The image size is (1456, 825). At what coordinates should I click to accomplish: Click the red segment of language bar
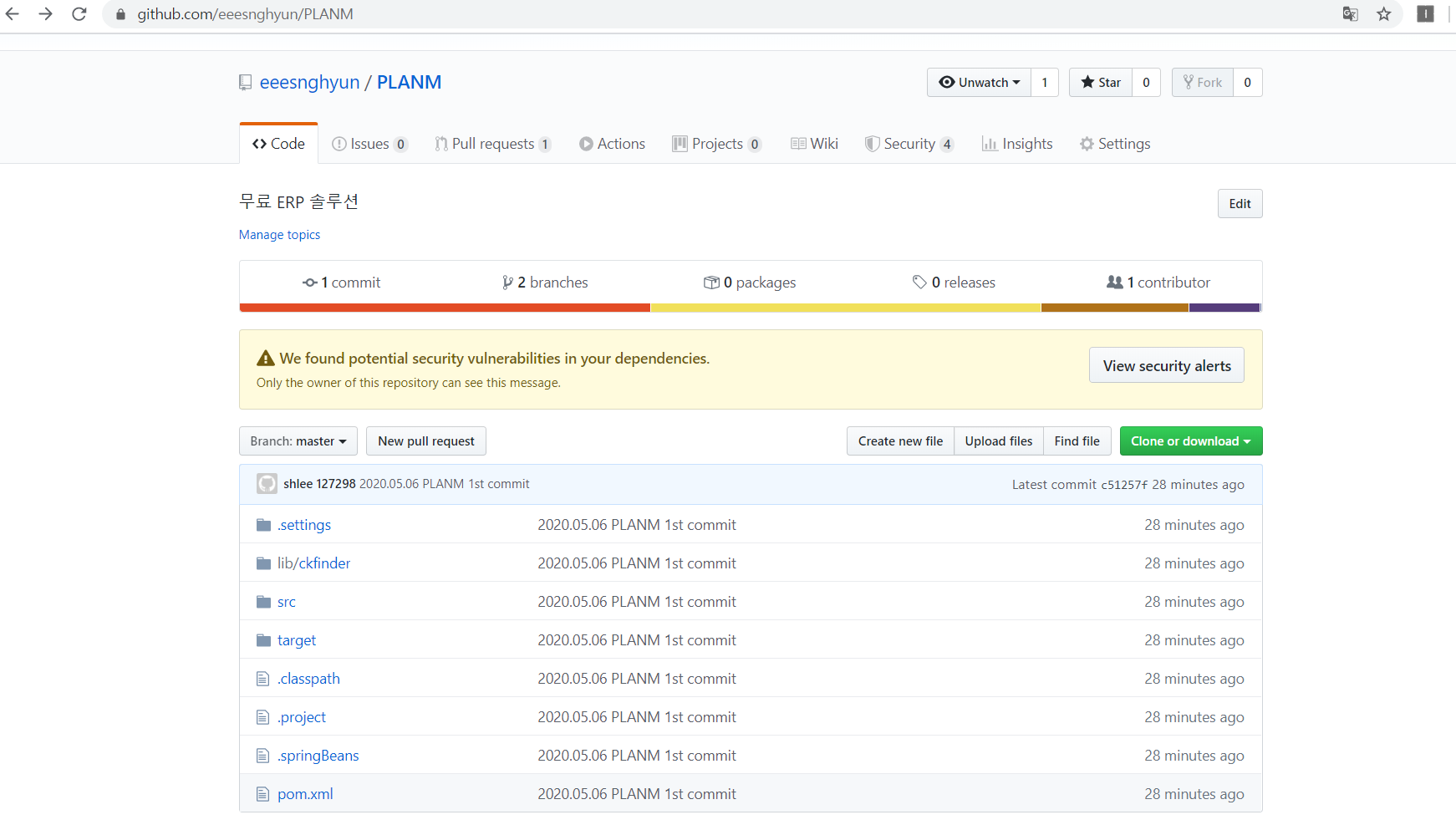click(445, 308)
